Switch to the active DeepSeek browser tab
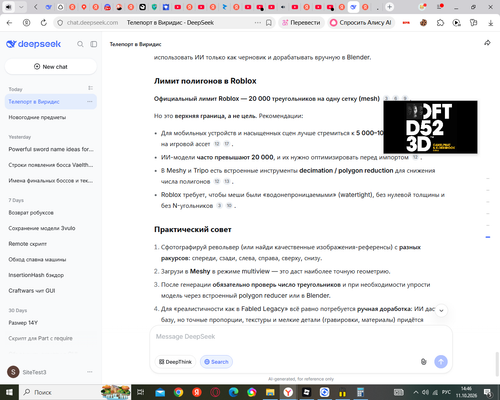500x400 pixels. [x=353, y=7]
